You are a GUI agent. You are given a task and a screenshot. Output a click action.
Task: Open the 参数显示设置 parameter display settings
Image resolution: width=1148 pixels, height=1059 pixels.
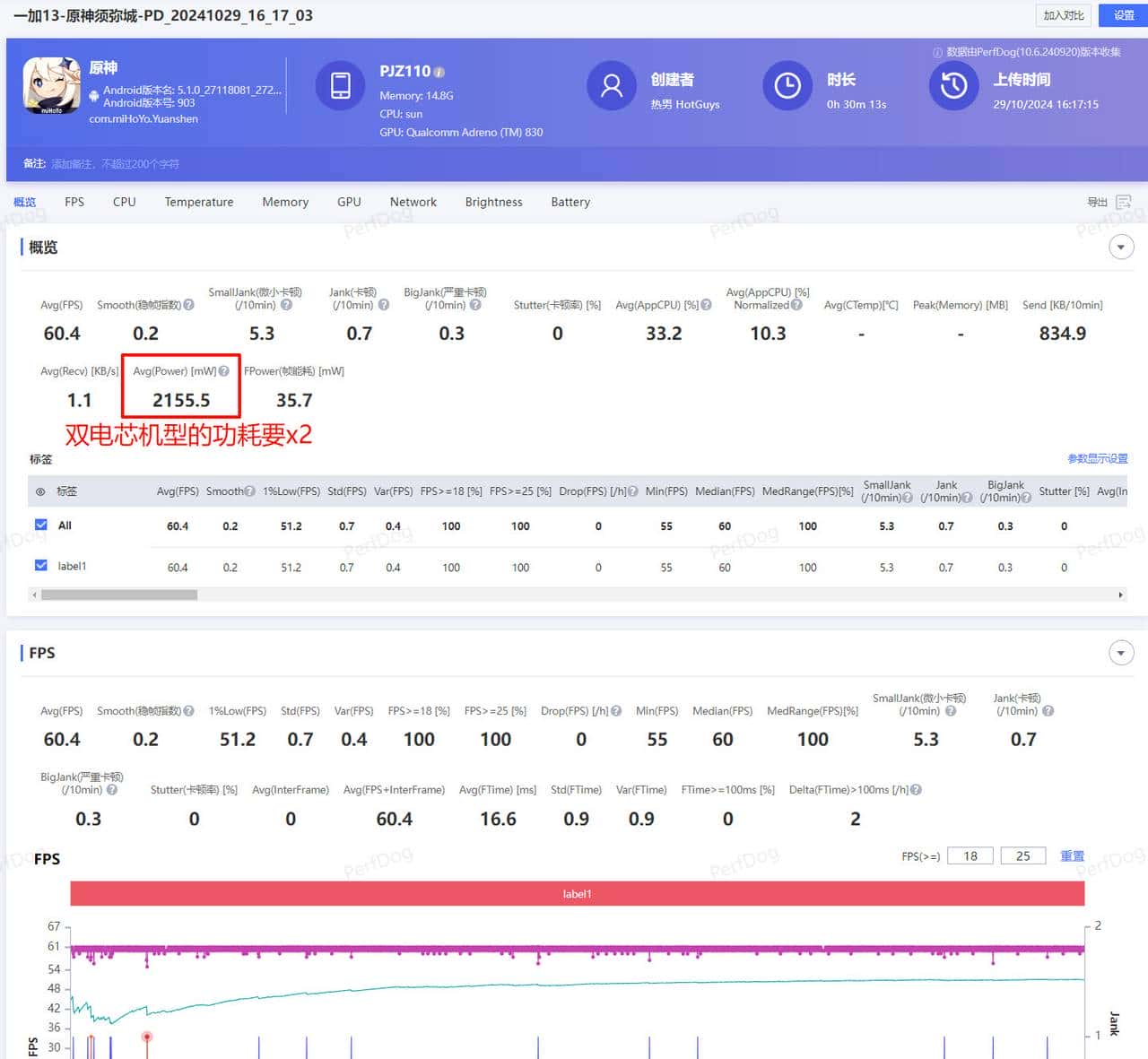(x=1098, y=458)
